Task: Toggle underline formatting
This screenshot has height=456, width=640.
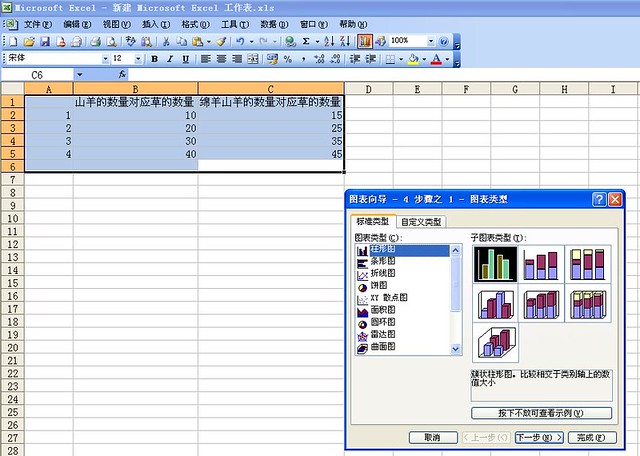Action: coord(185,59)
